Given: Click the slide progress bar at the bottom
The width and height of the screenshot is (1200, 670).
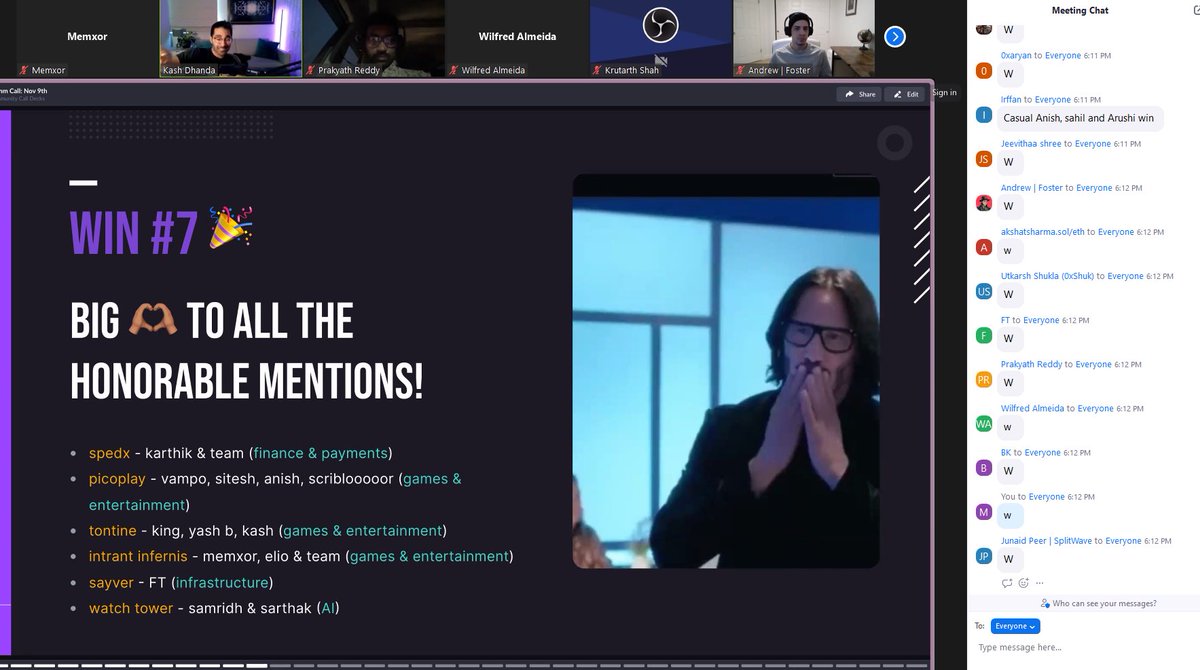Looking at the screenshot, I should tap(465, 665).
